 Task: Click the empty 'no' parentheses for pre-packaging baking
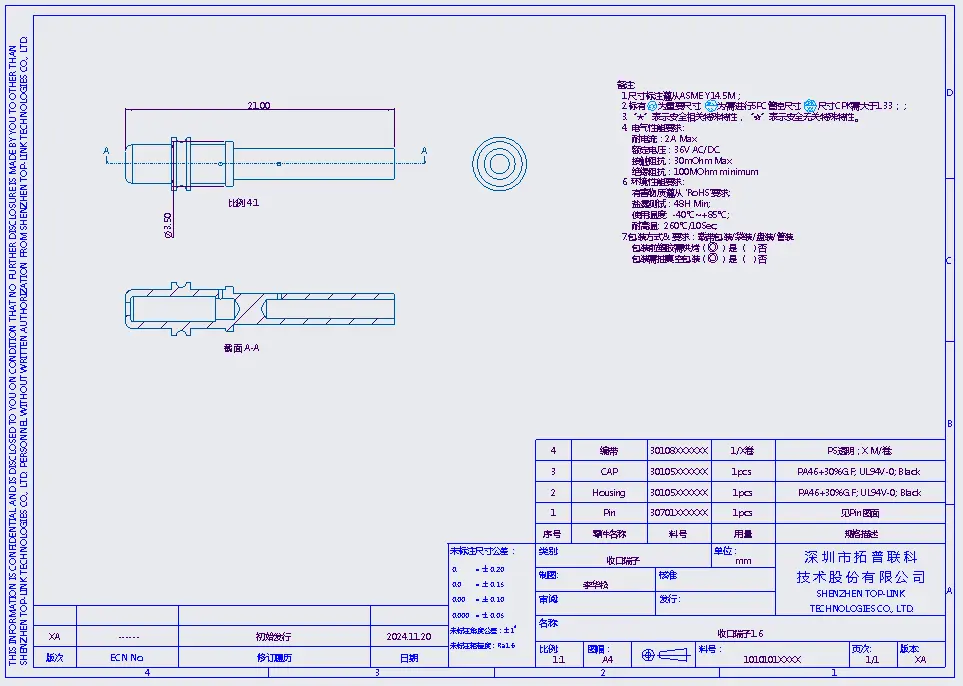748,247
